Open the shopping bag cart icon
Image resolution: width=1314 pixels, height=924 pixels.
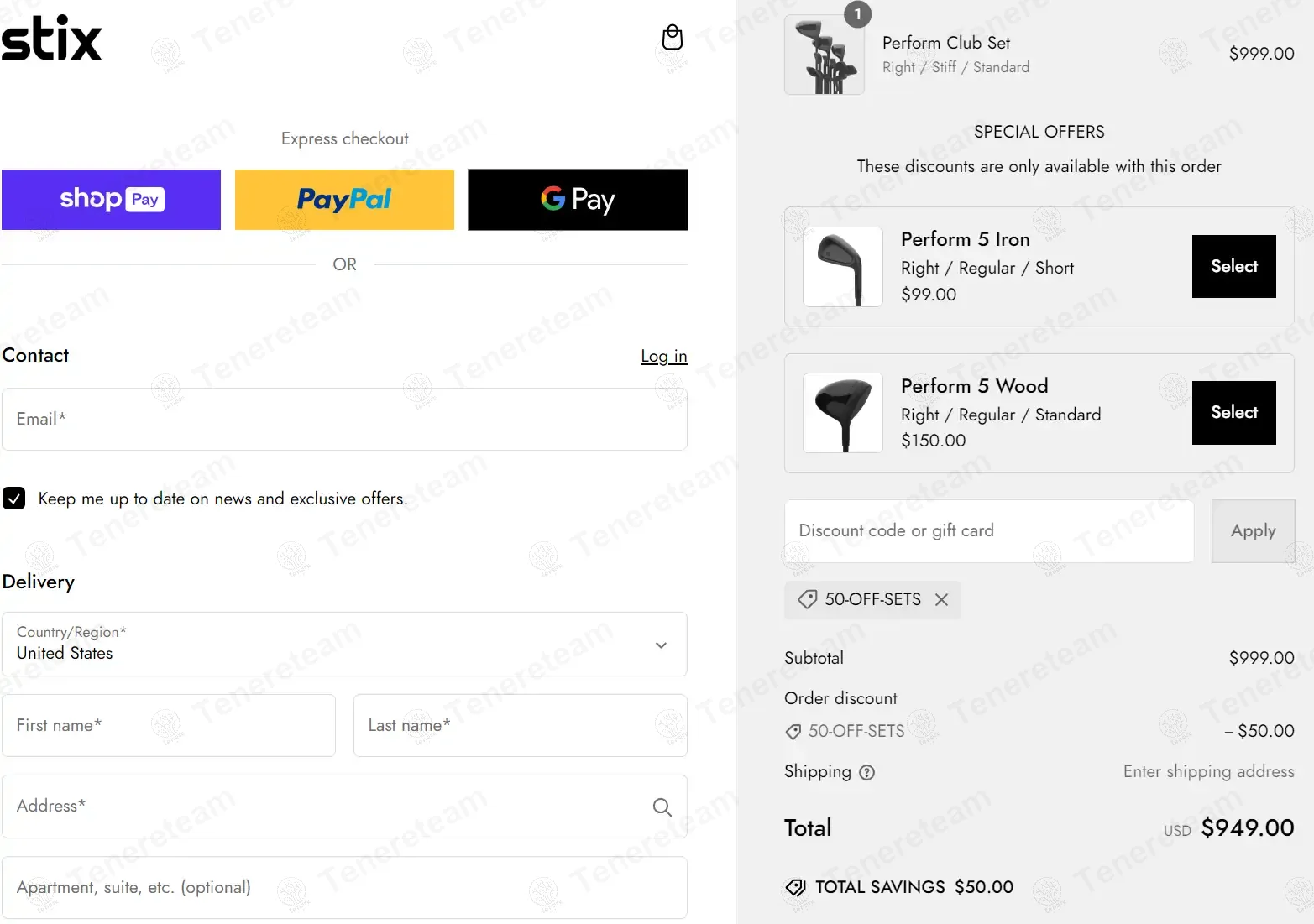[672, 38]
